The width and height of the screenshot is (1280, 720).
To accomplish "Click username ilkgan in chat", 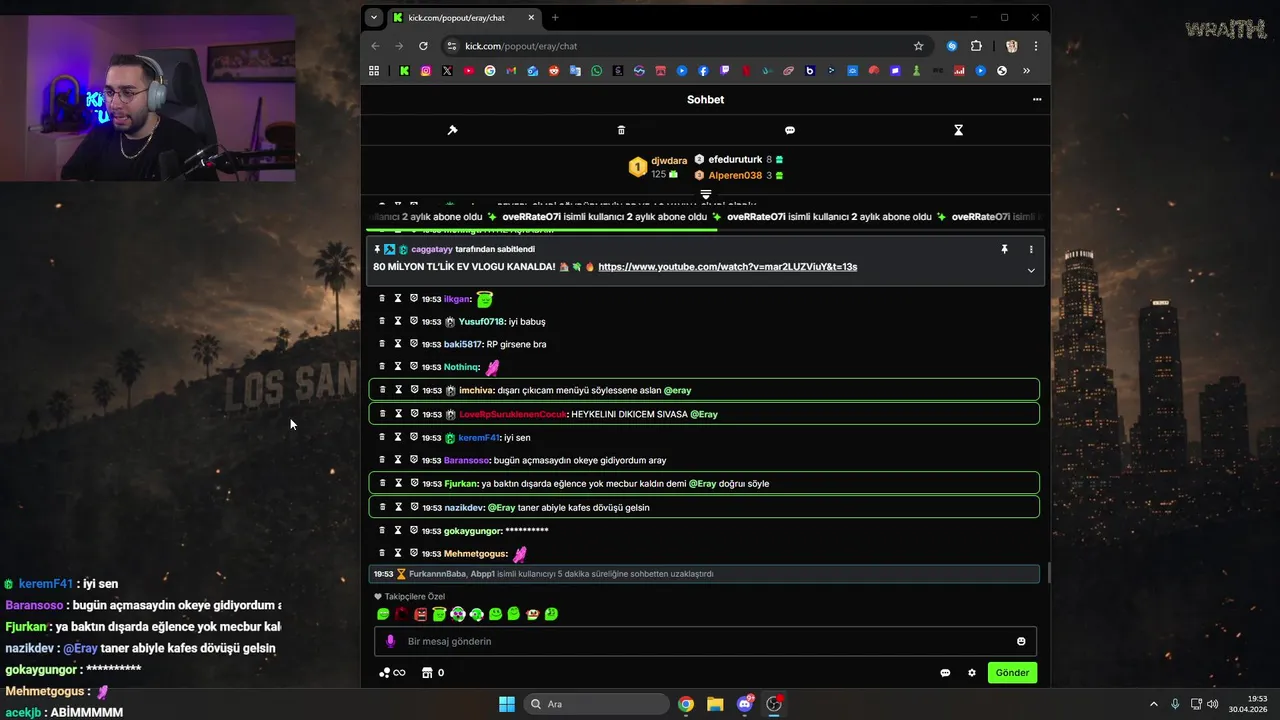I will point(457,299).
